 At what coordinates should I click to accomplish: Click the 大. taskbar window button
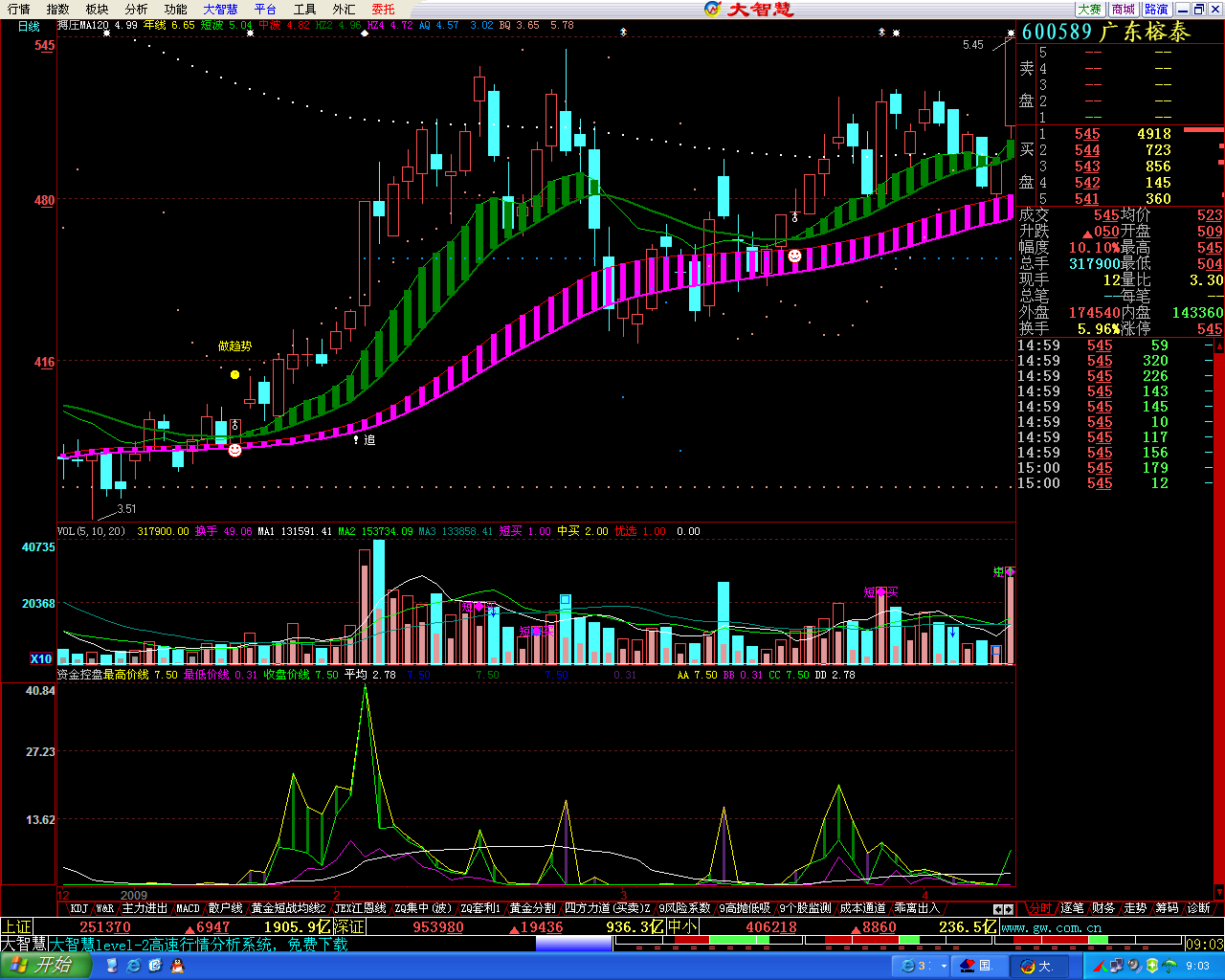pos(1039,966)
